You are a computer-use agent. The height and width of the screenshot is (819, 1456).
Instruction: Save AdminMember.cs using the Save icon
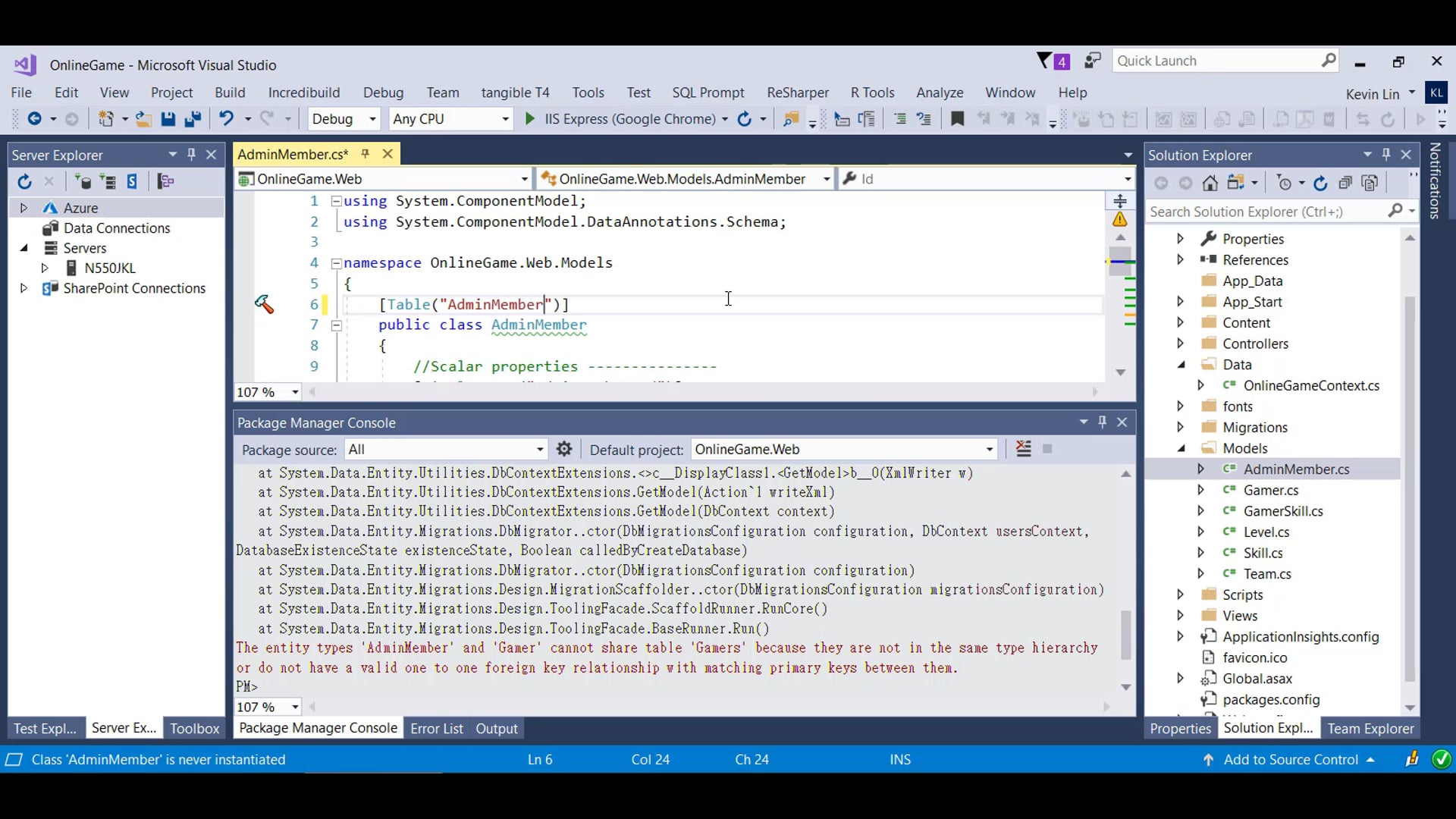tap(168, 119)
